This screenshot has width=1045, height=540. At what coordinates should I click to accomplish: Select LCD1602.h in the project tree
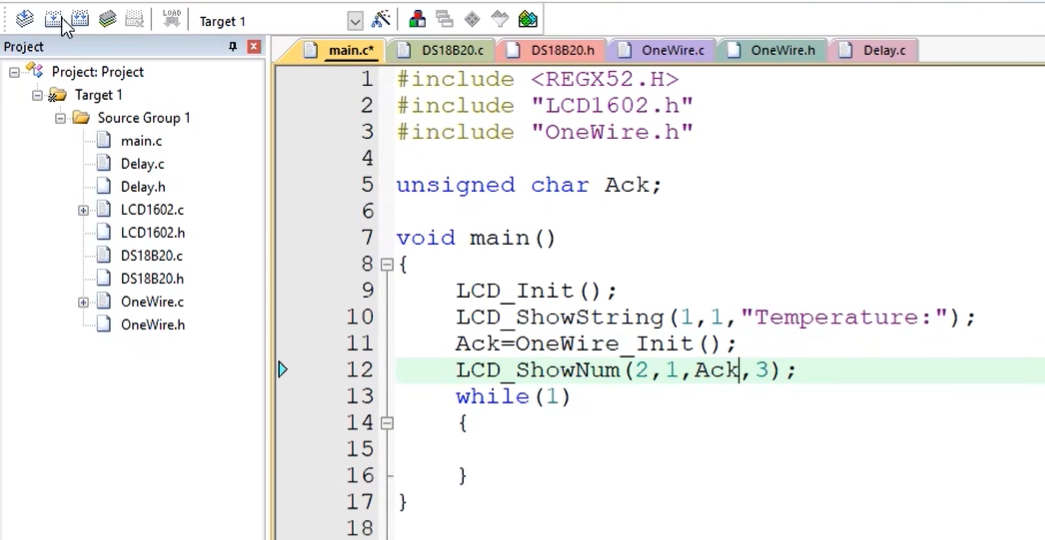153,233
